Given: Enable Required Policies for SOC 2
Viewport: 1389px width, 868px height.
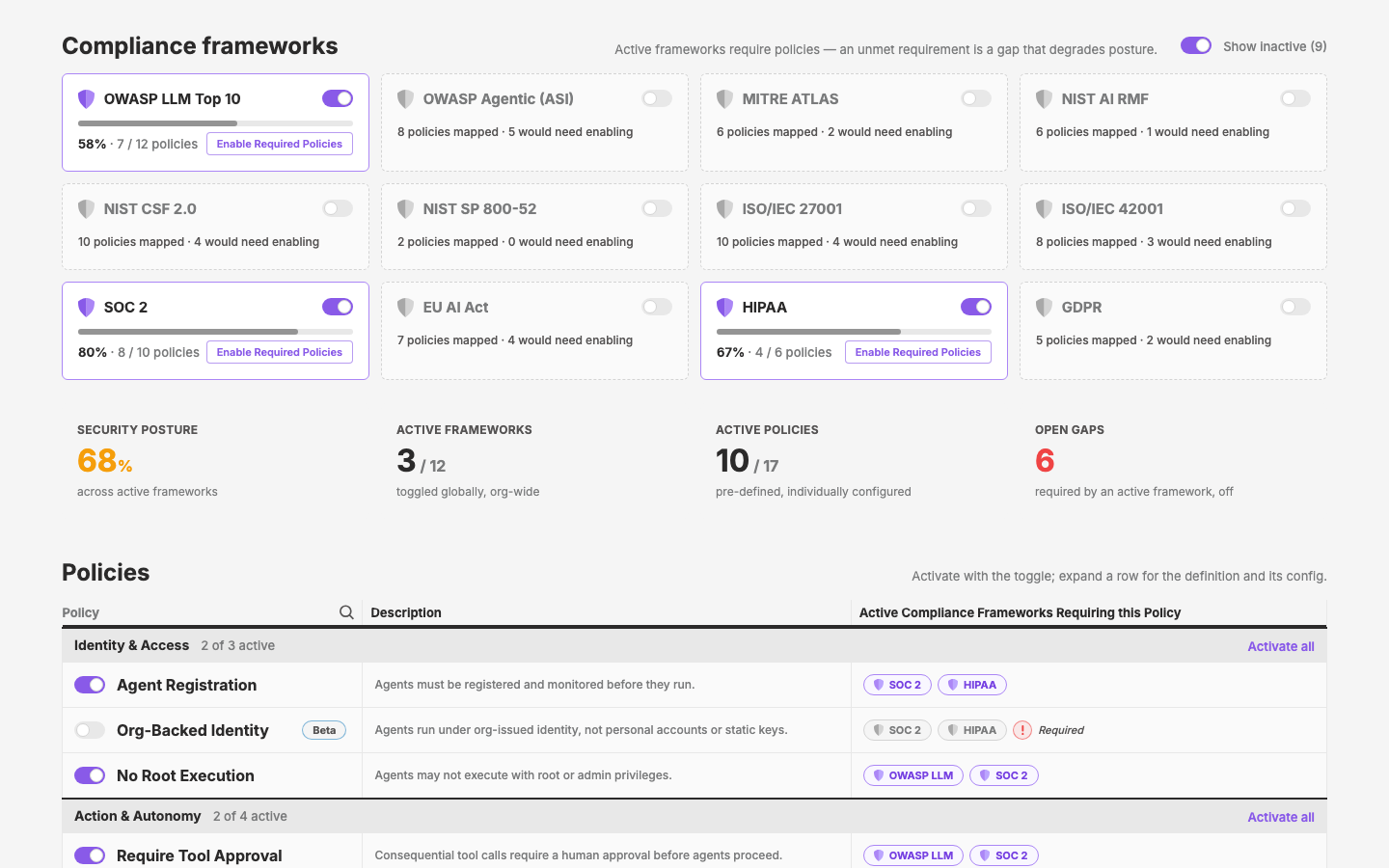Looking at the screenshot, I should coord(280,352).
